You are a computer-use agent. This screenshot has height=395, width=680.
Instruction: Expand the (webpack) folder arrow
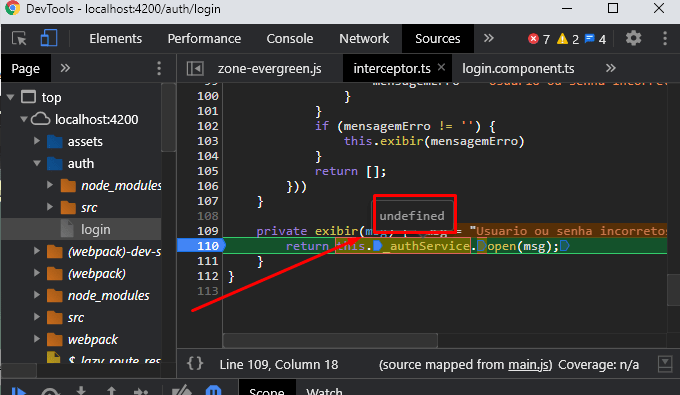[x=37, y=273]
